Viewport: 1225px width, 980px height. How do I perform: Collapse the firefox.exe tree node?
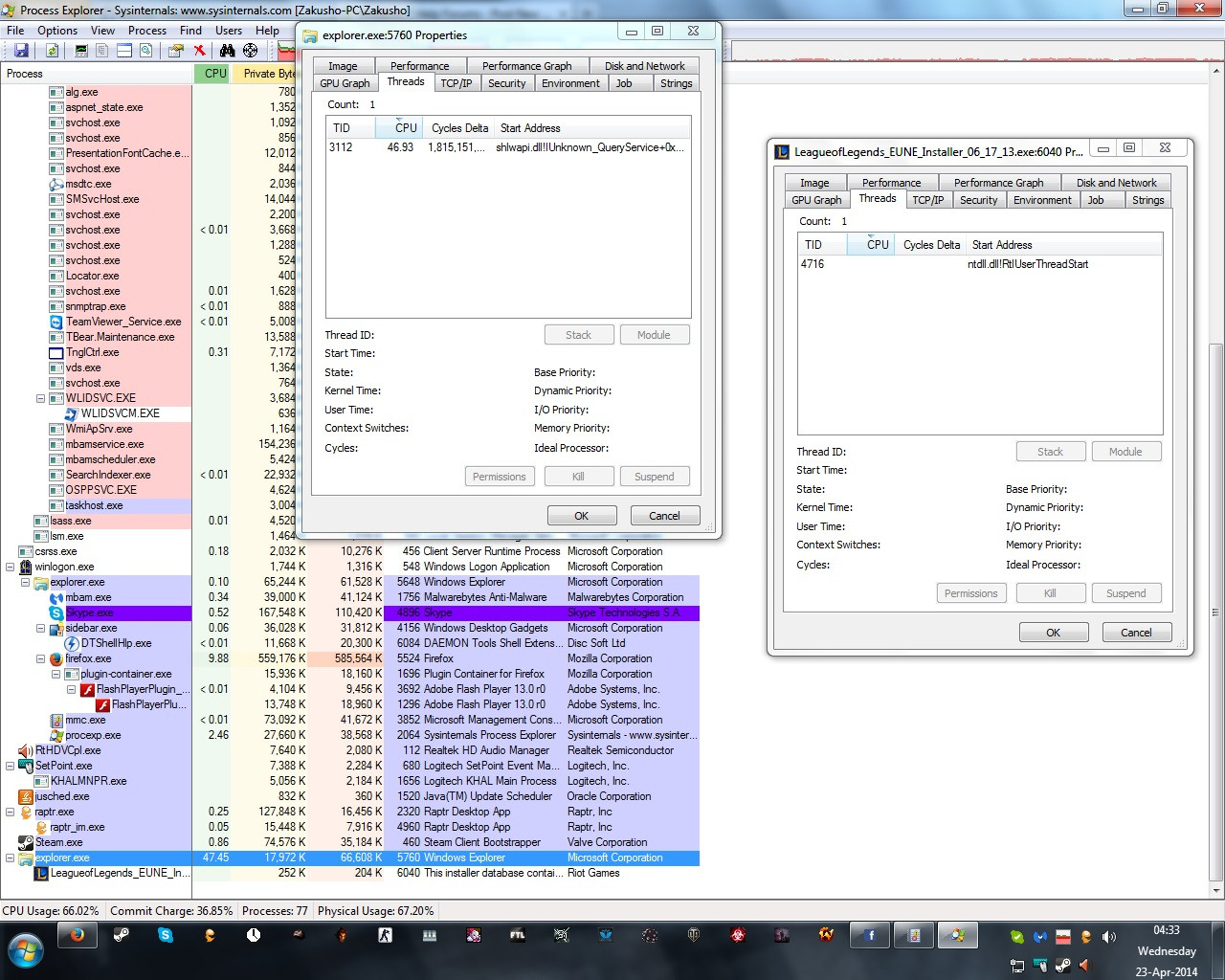point(41,658)
